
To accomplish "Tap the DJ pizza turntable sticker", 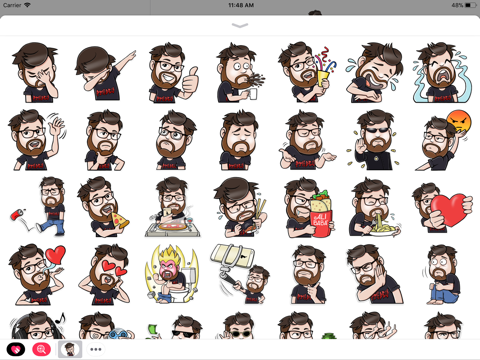I will click(173, 207).
